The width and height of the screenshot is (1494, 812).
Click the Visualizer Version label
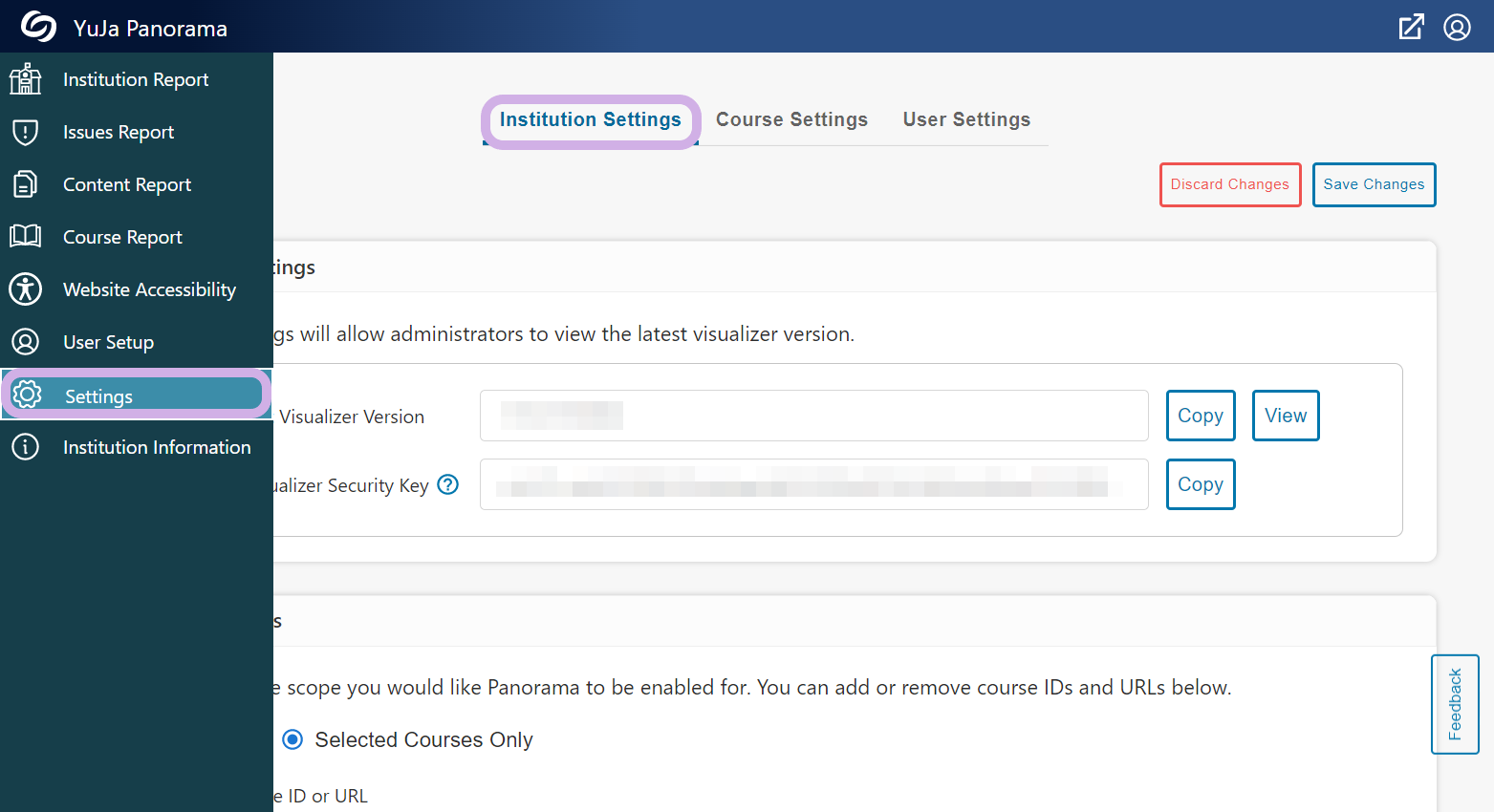pyautogui.click(x=352, y=417)
